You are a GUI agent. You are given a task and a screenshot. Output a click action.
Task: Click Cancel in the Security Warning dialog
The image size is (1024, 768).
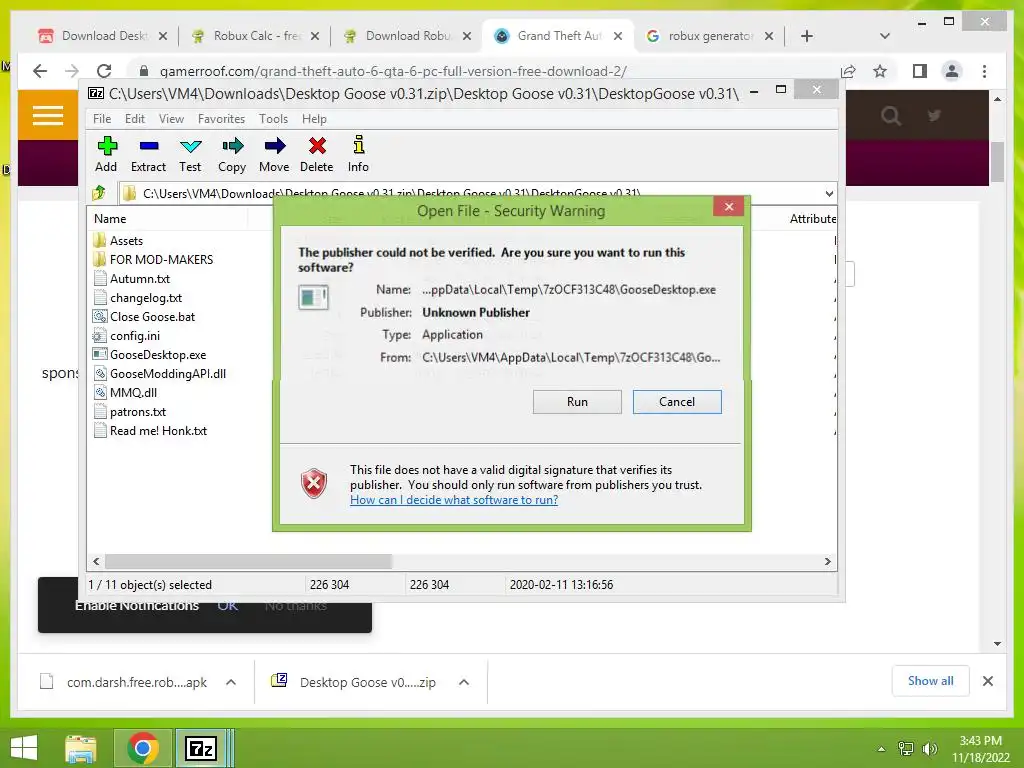pyautogui.click(x=677, y=402)
